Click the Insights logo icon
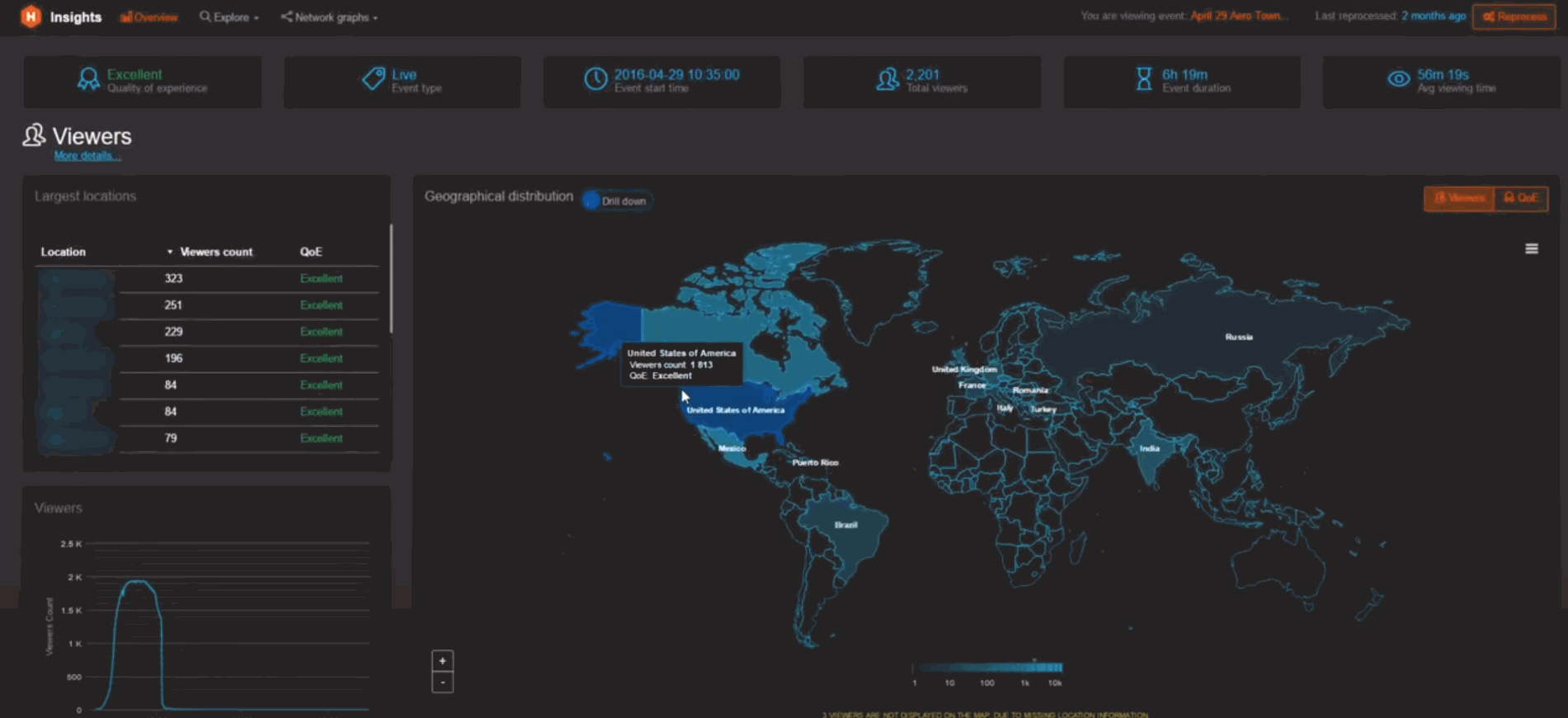Screen dimensions: 1568x718 pos(31,17)
